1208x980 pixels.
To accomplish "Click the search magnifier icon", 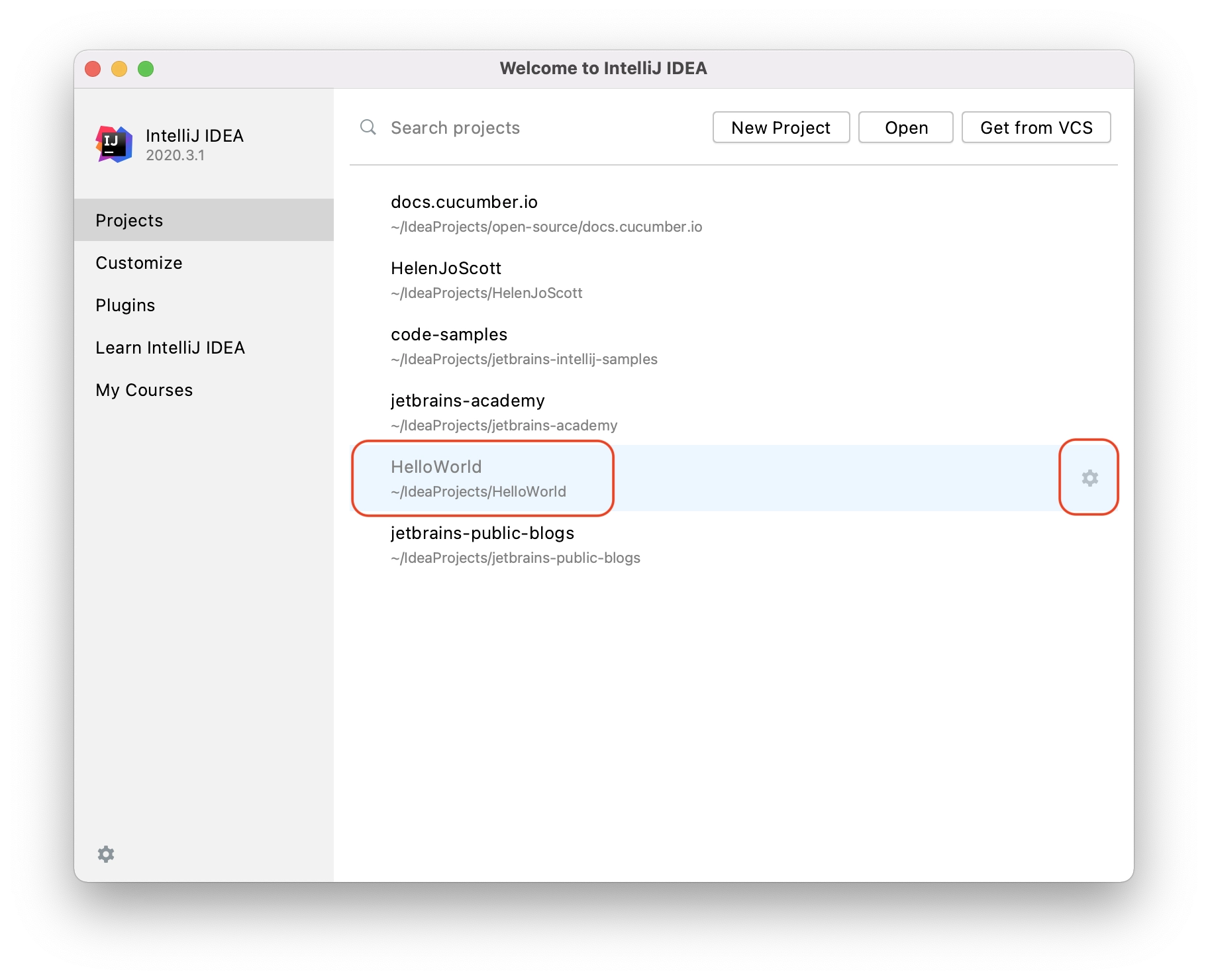I will pos(368,127).
